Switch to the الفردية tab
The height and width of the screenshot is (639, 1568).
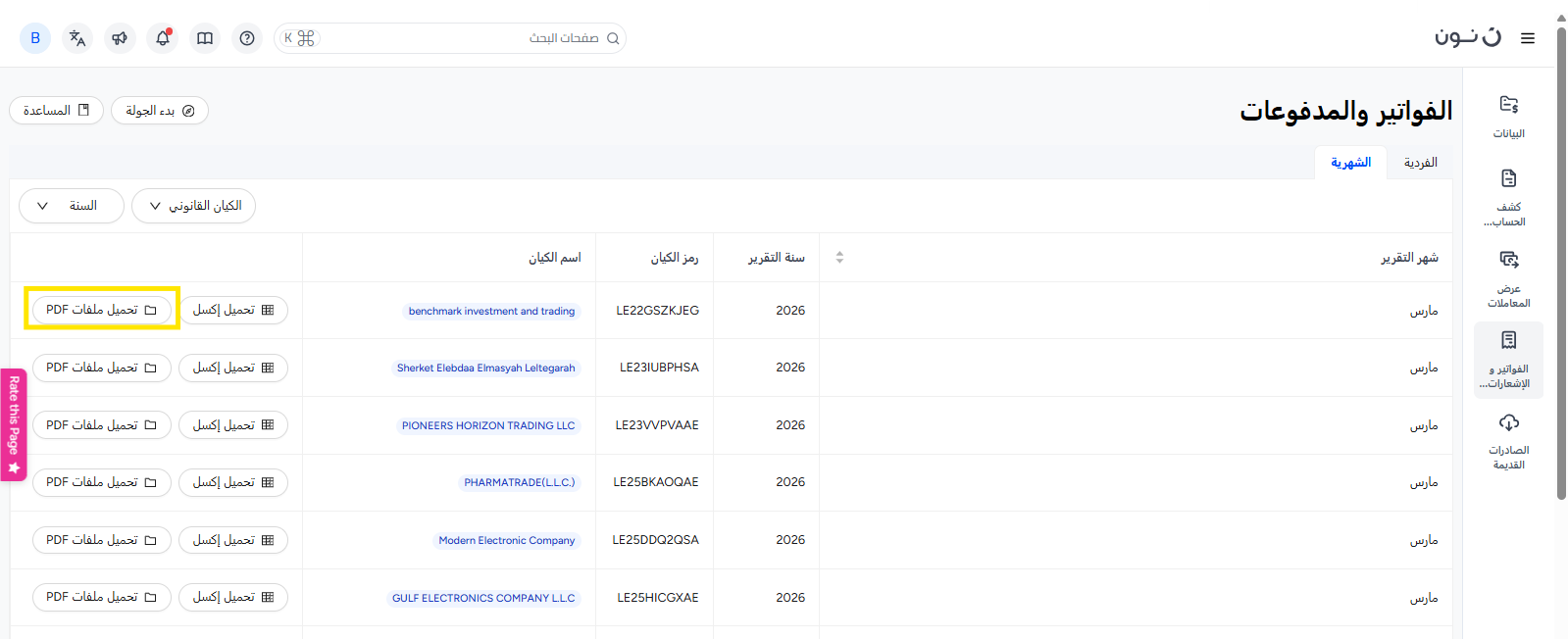click(1420, 163)
